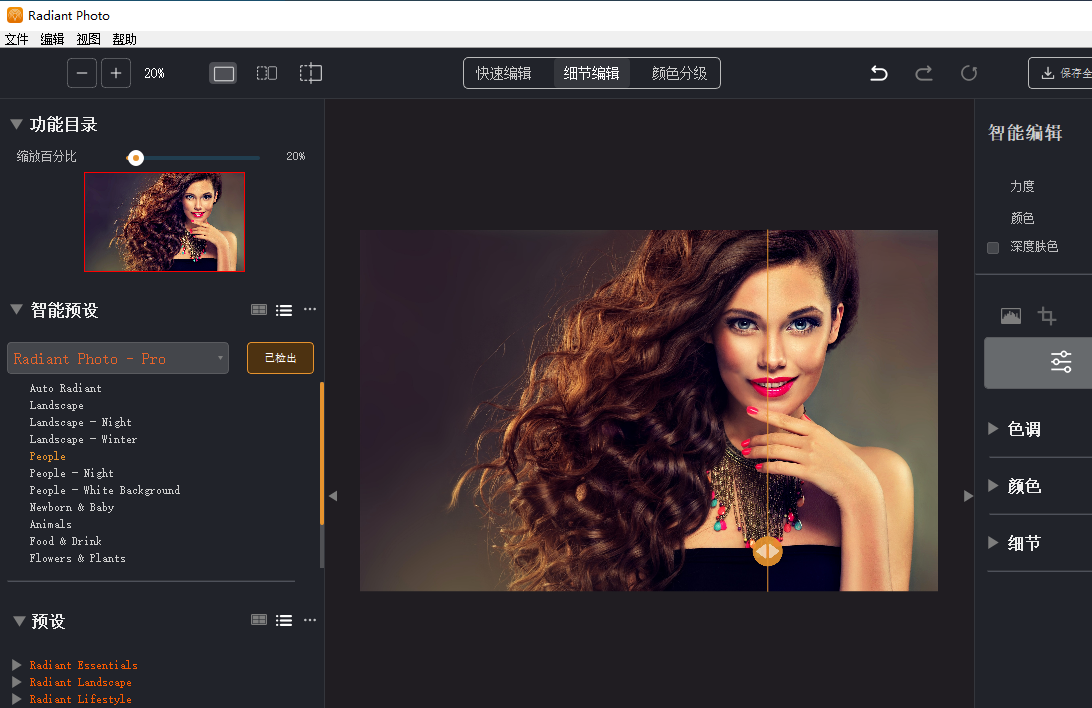Image resolution: width=1092 pixels, height=708 pixels.
Task: Open the adjustment sliders icon tab
Action: (1061, 362)
